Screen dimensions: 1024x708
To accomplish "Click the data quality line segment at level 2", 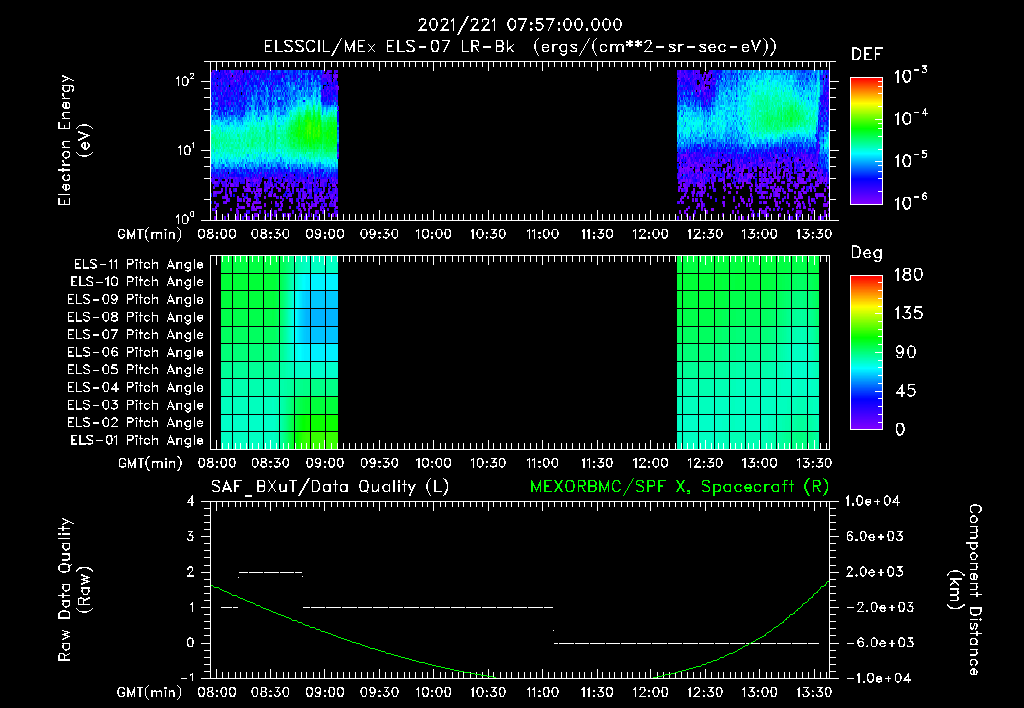I will click(x=271, y=573).
